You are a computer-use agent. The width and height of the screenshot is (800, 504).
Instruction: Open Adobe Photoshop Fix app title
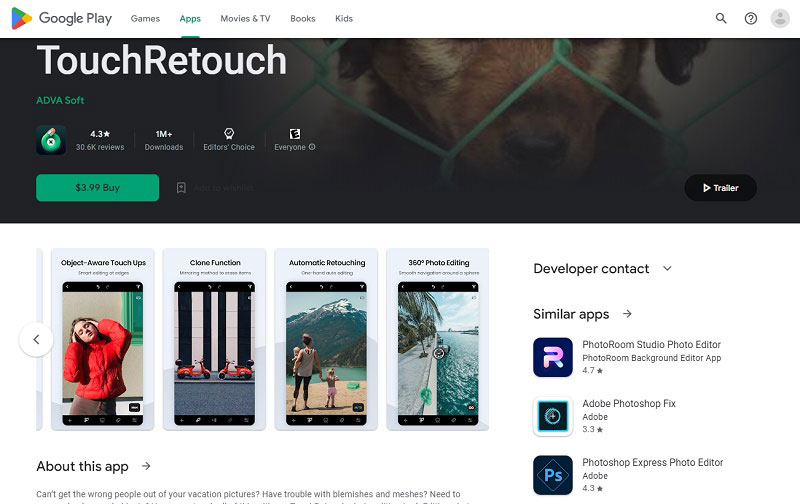(629, 404)
